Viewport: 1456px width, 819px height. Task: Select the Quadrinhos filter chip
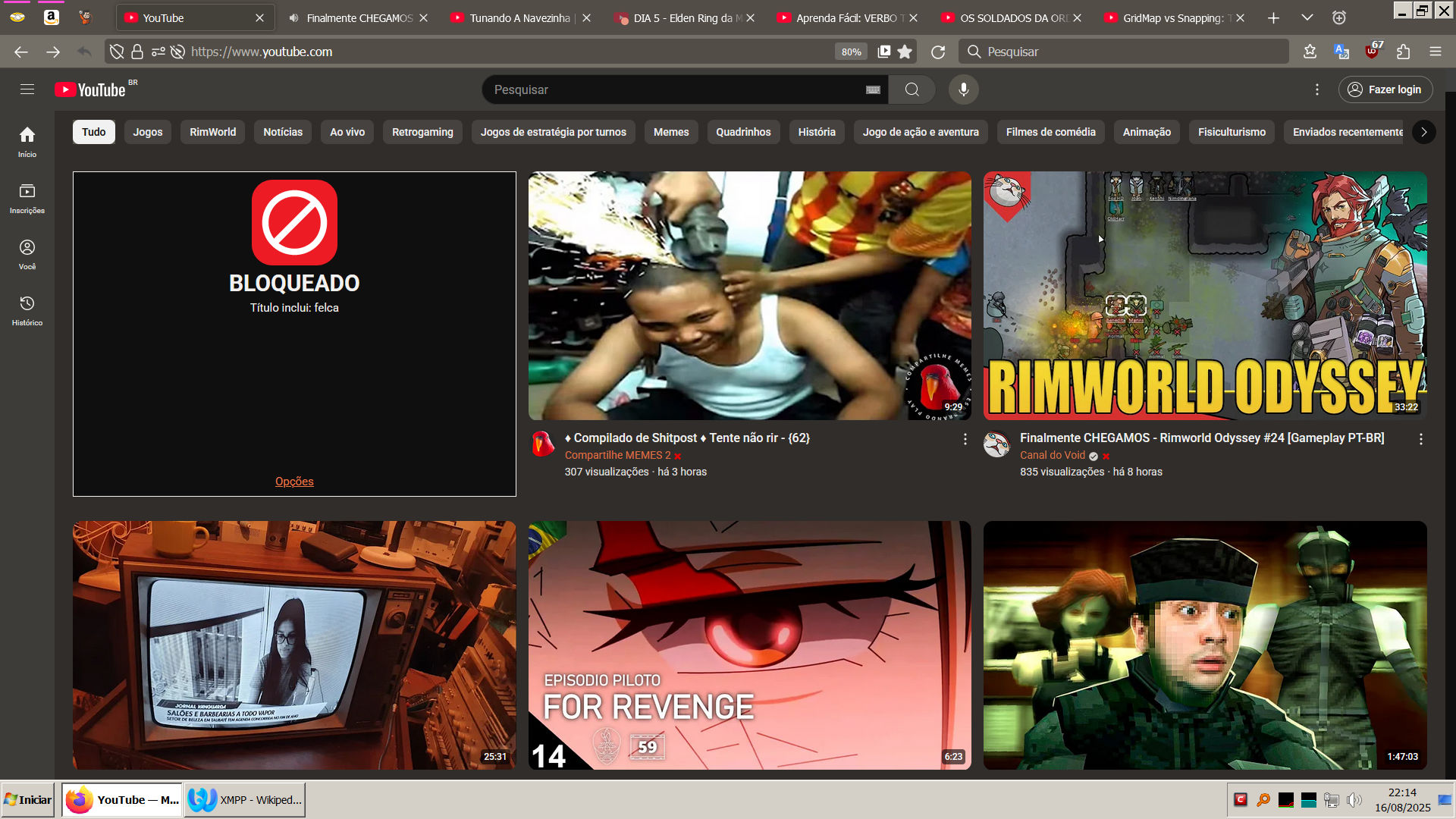point(743,132)
